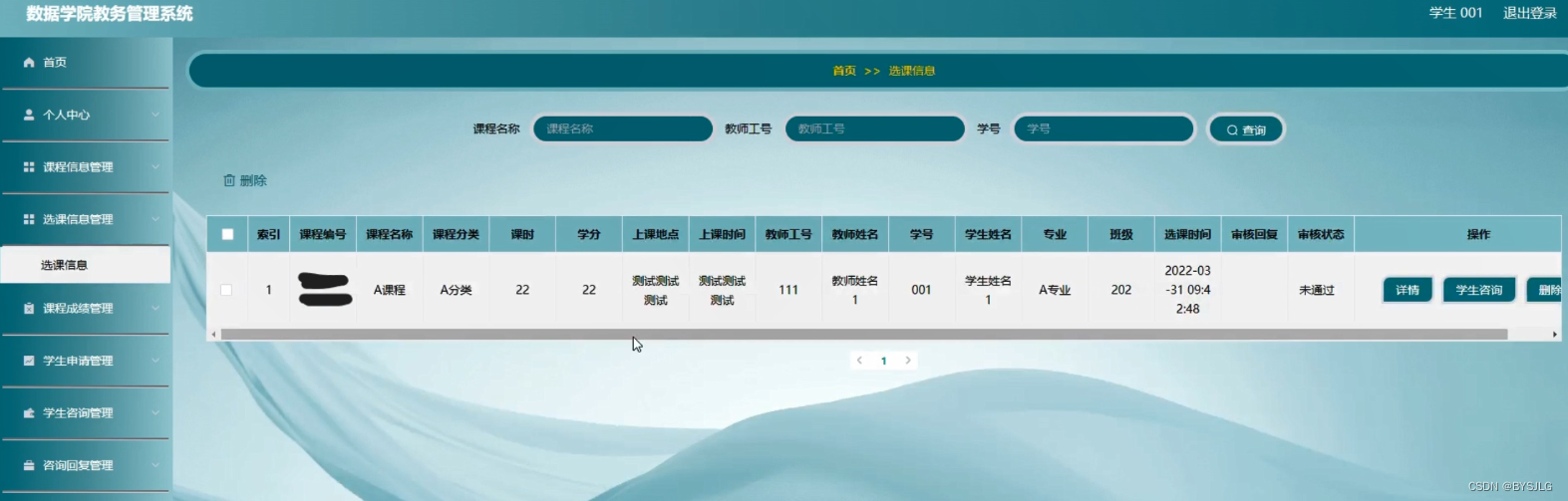Focus the 教师工号 search input field
This screenshot has width=1568, height=501.
pos(875,128)
